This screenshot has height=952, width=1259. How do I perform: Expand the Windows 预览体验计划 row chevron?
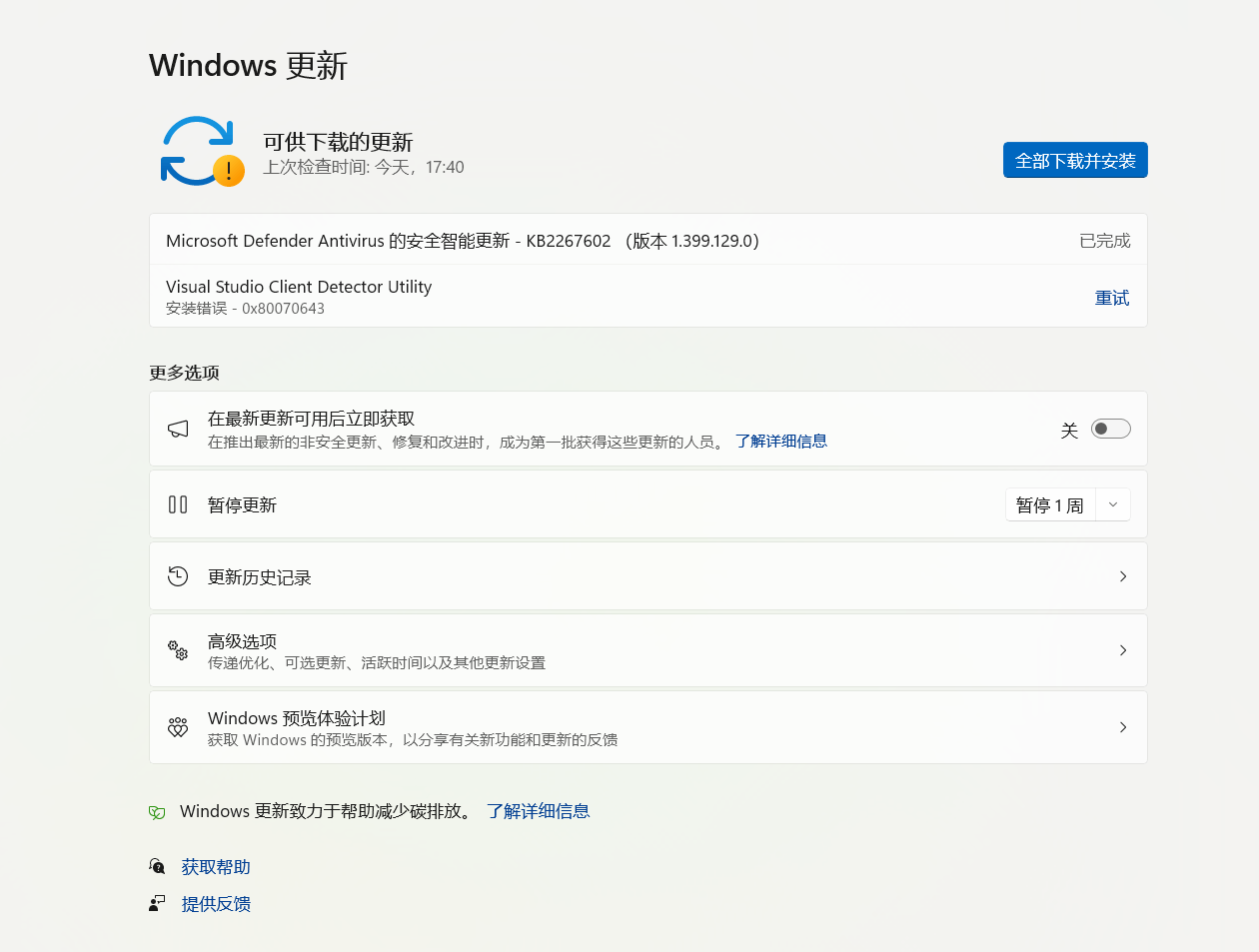click(1122, 727)
